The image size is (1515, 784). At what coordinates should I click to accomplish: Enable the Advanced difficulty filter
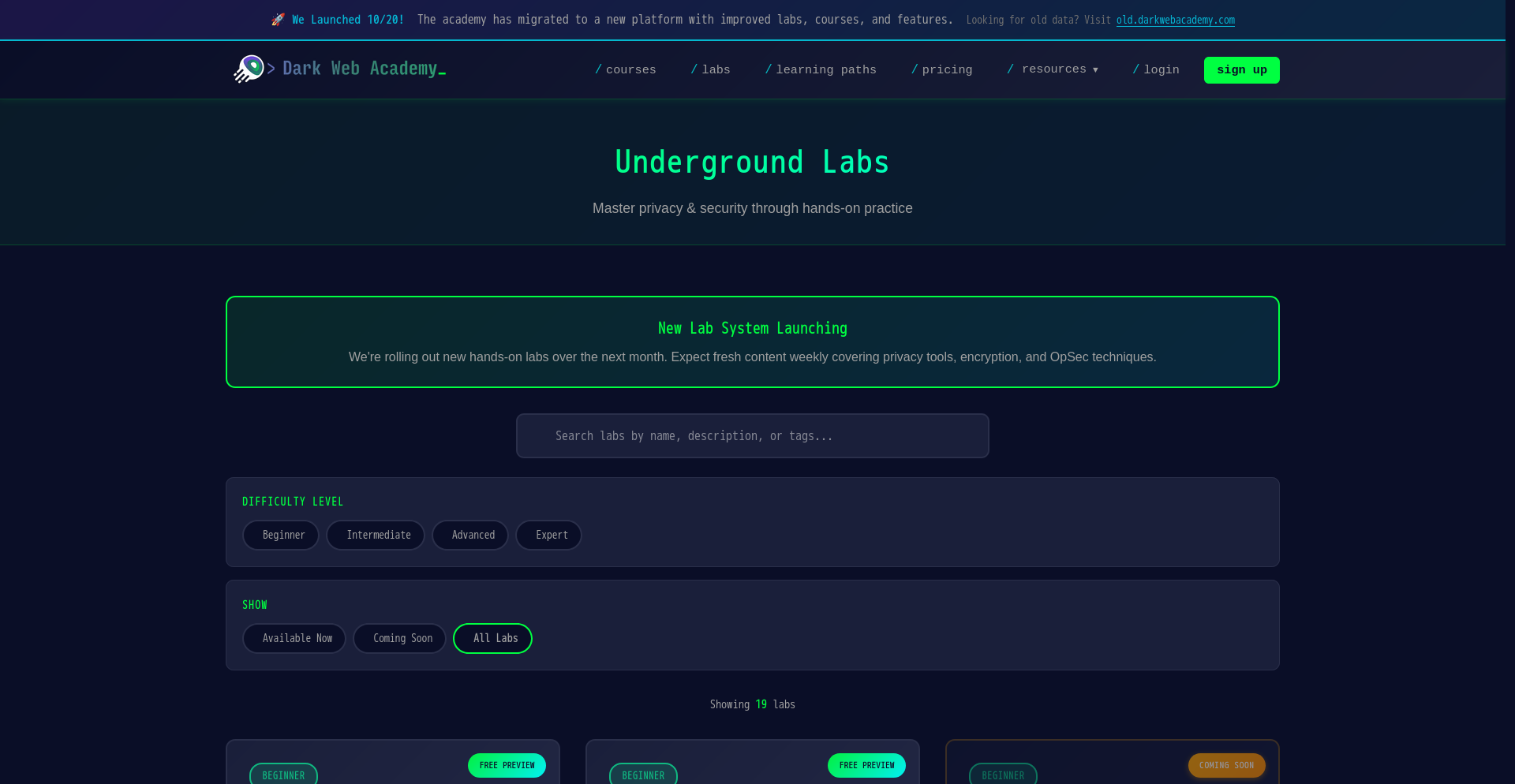[470, 535]
